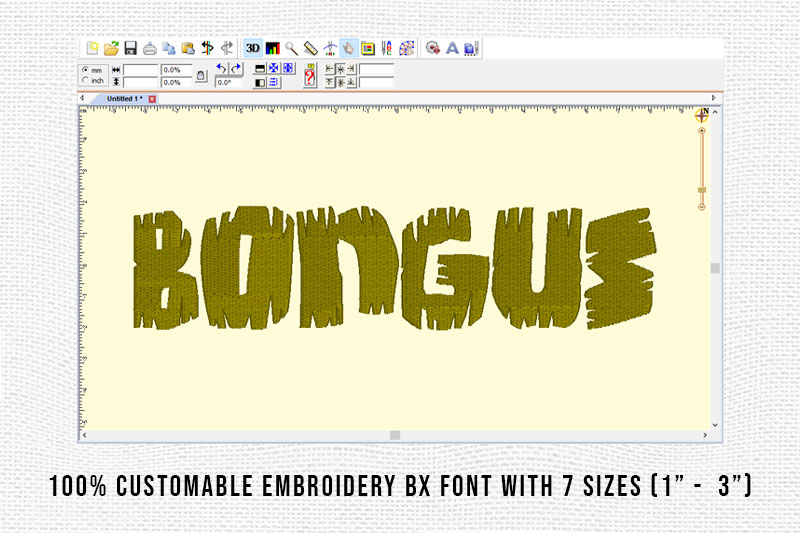Open a file with the folder icon
Viewport: 800px width, 533px height.
(111, 48)
